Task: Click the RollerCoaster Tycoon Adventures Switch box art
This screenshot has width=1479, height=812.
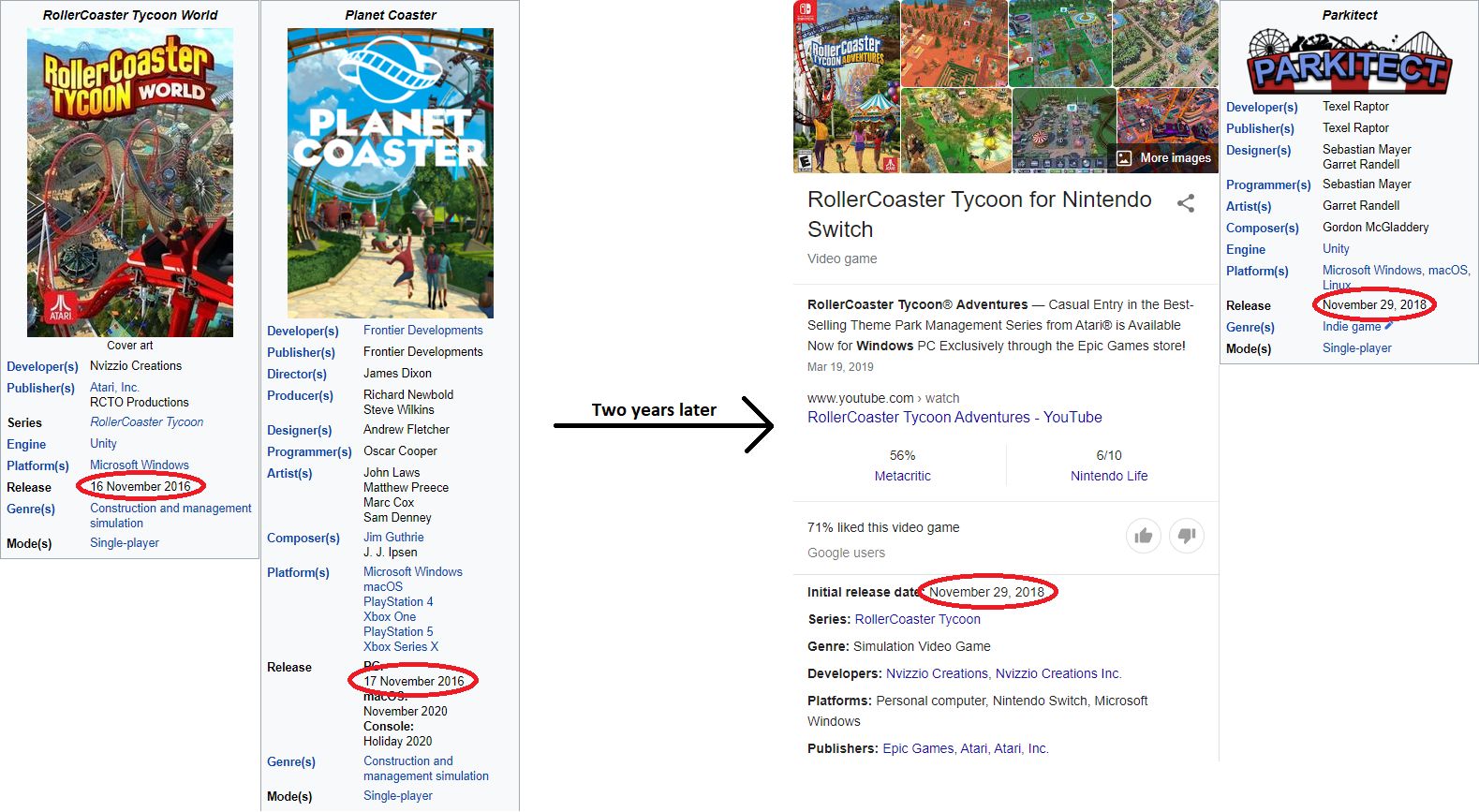Action: tap(846, 87)
